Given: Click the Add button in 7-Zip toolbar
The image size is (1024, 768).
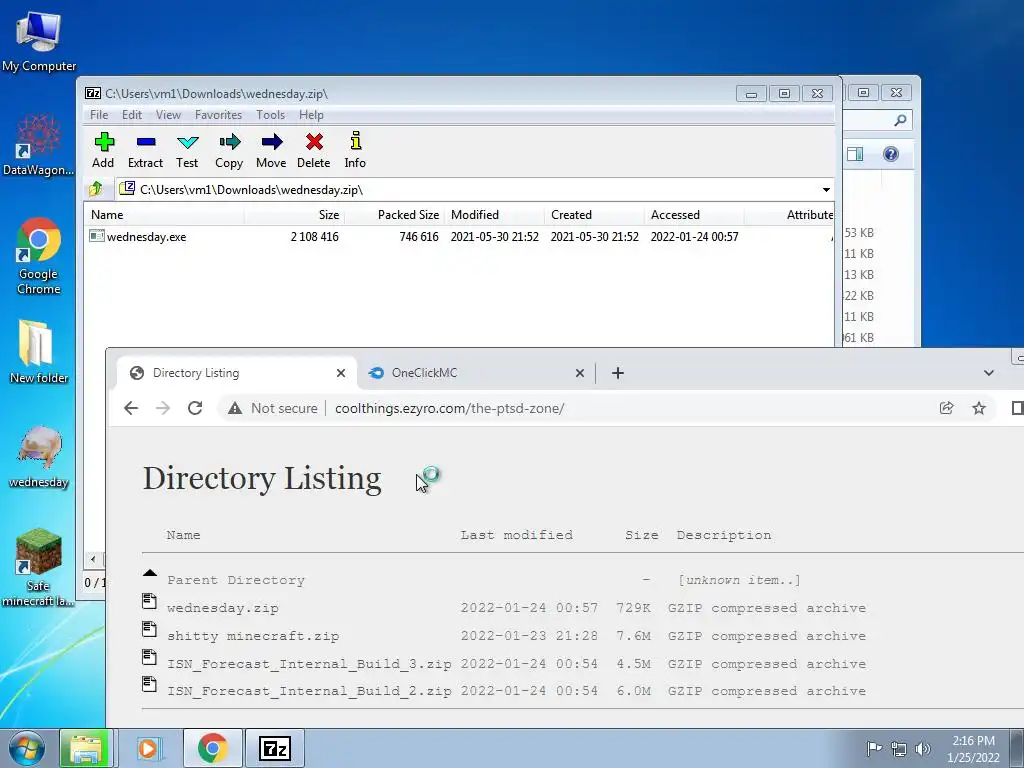Looking at the screenshot, I should click(x=103, y=150).
